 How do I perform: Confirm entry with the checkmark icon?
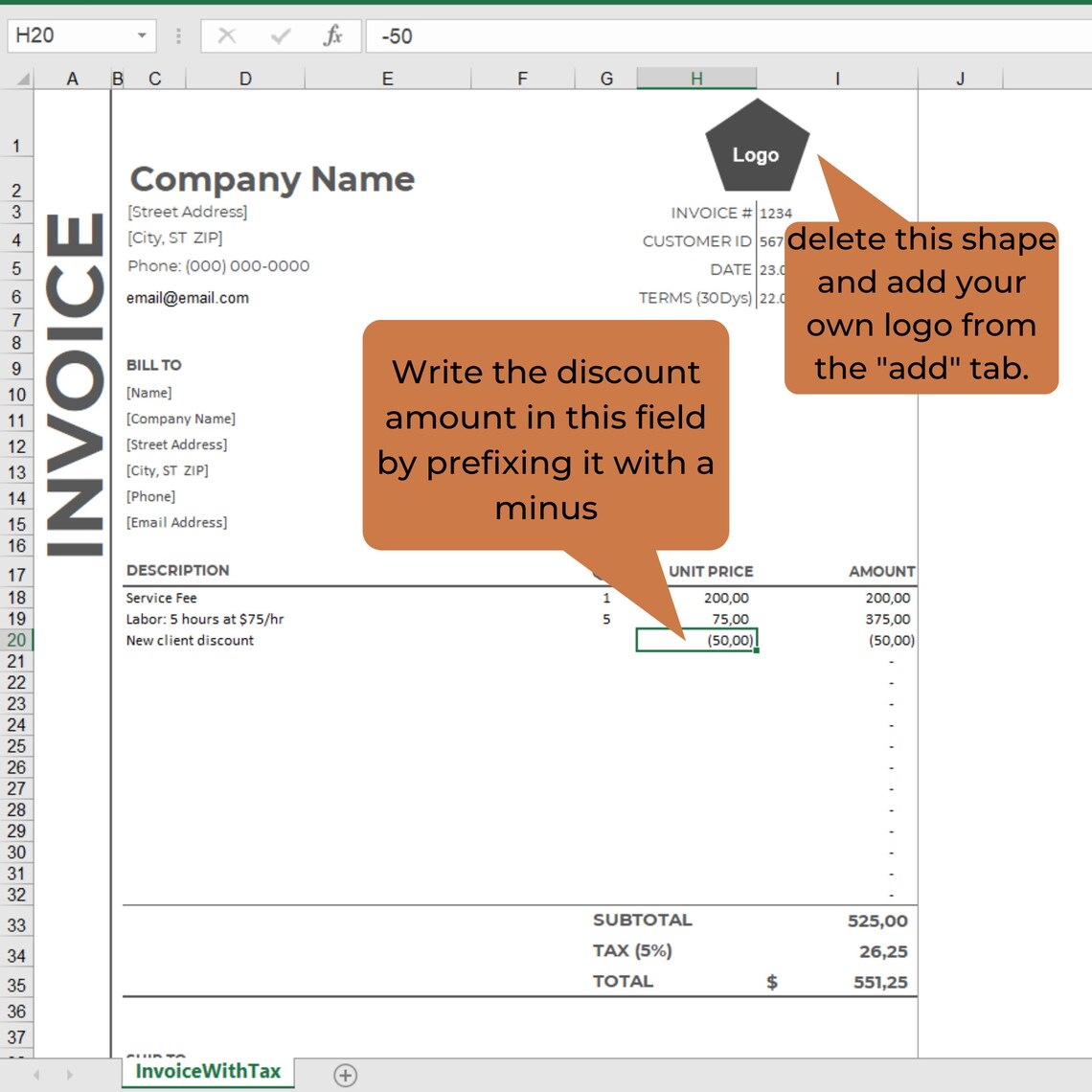pyautogui.click(x=279, y=35)
